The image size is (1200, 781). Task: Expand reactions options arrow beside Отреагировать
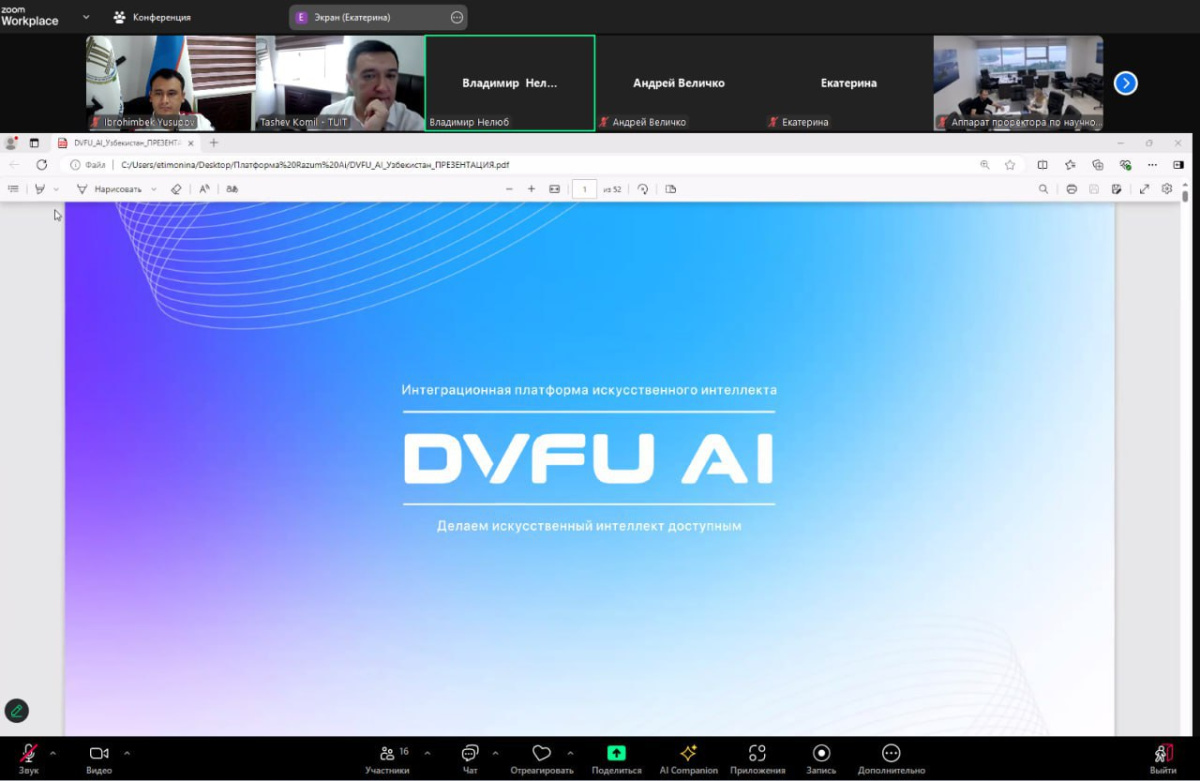pyautogui.click(x=570, y=753)
